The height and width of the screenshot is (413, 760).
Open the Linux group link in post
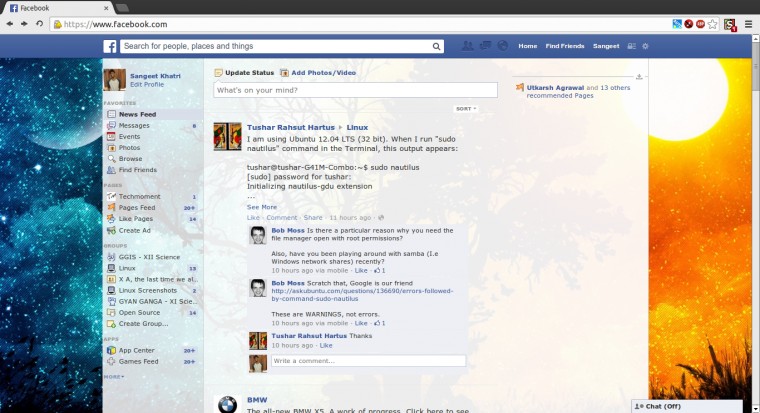[357, 127]
